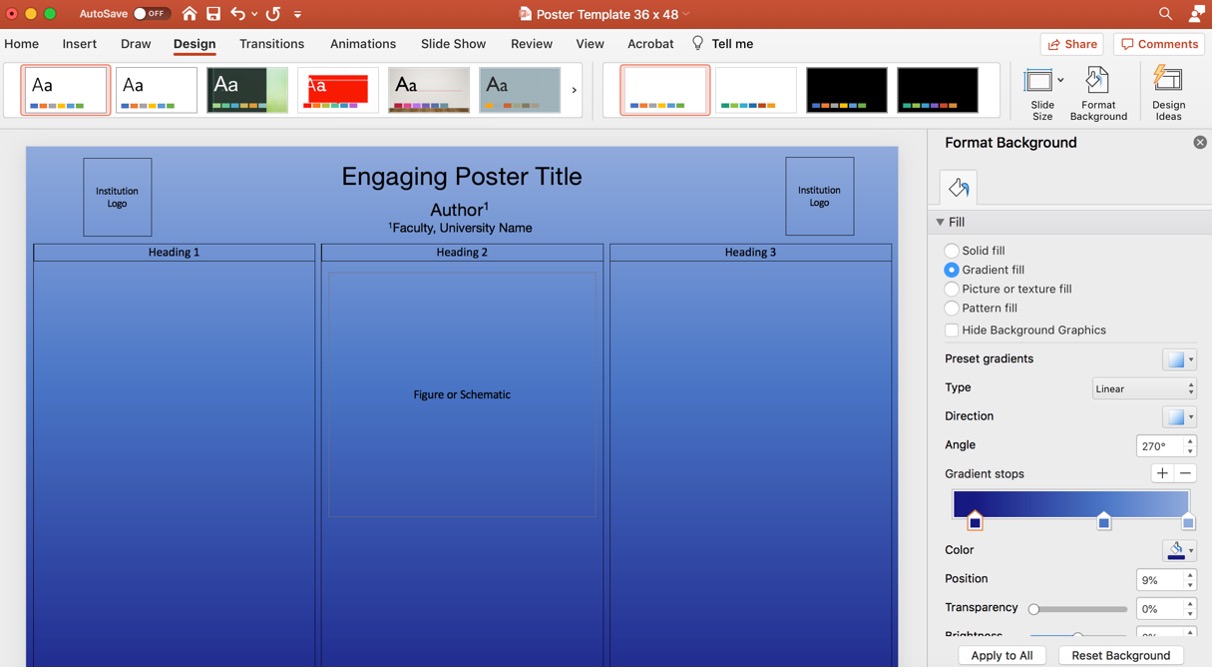Switch to the Transitions ribbon tab
Viewport: 1216px width, 672px height.
click(x=271, y=44)
